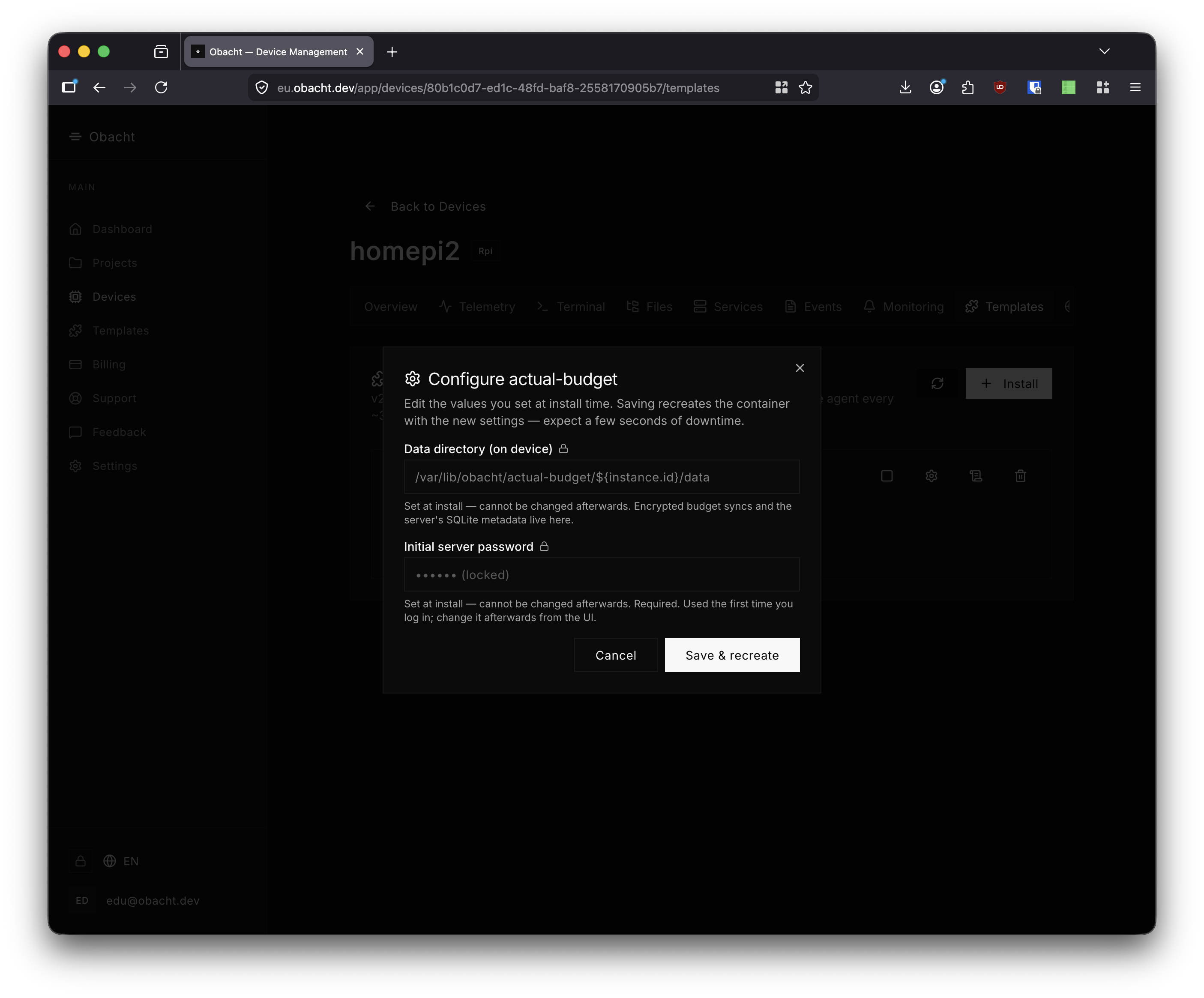Viewport: 1204px width, 998px height.
Task: Open Projects in sidebar
Action: tap(103, 263)
